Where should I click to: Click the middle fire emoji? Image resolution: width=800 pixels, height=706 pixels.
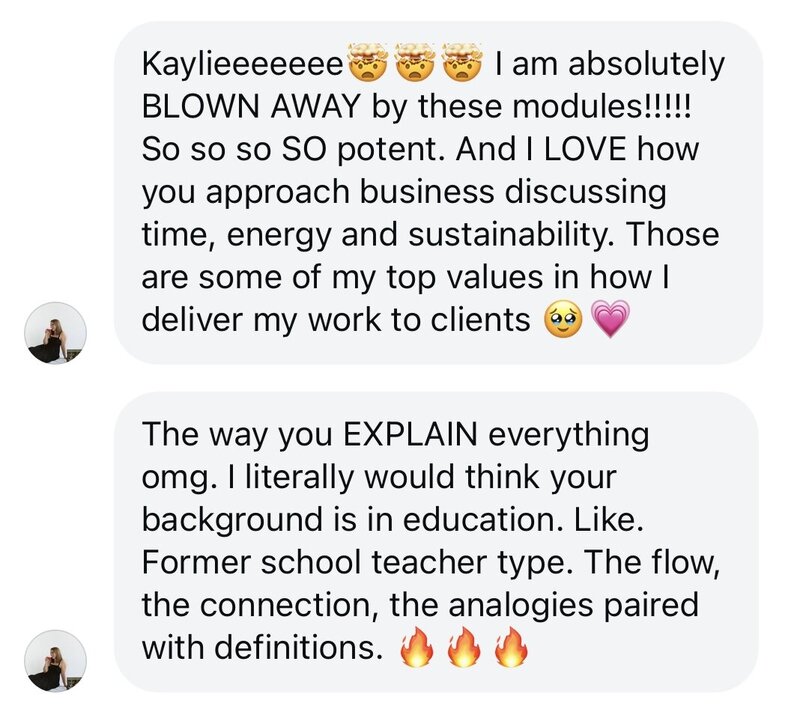[463, 649]
